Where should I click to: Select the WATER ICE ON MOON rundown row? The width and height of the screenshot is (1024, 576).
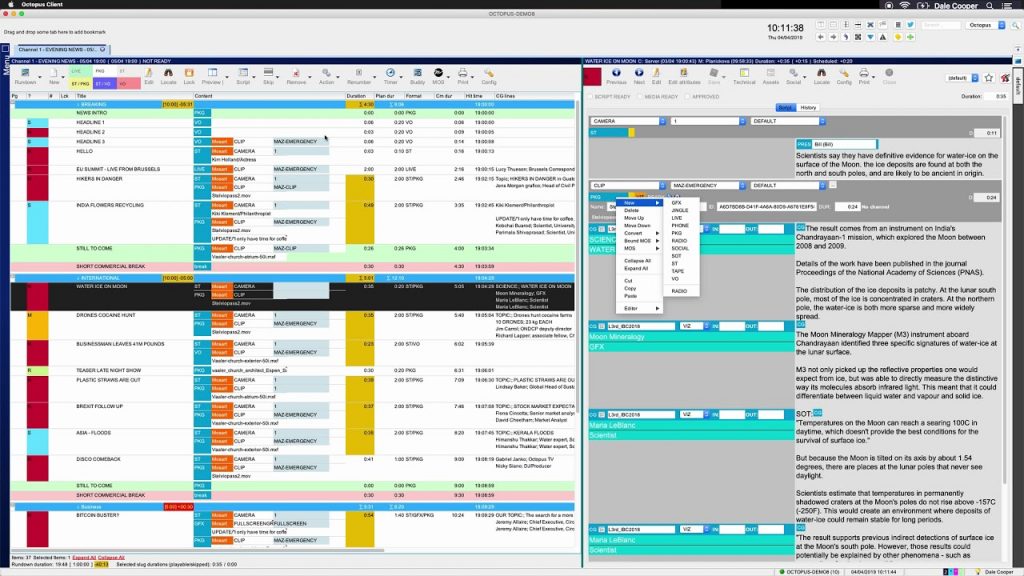point(100,287)
